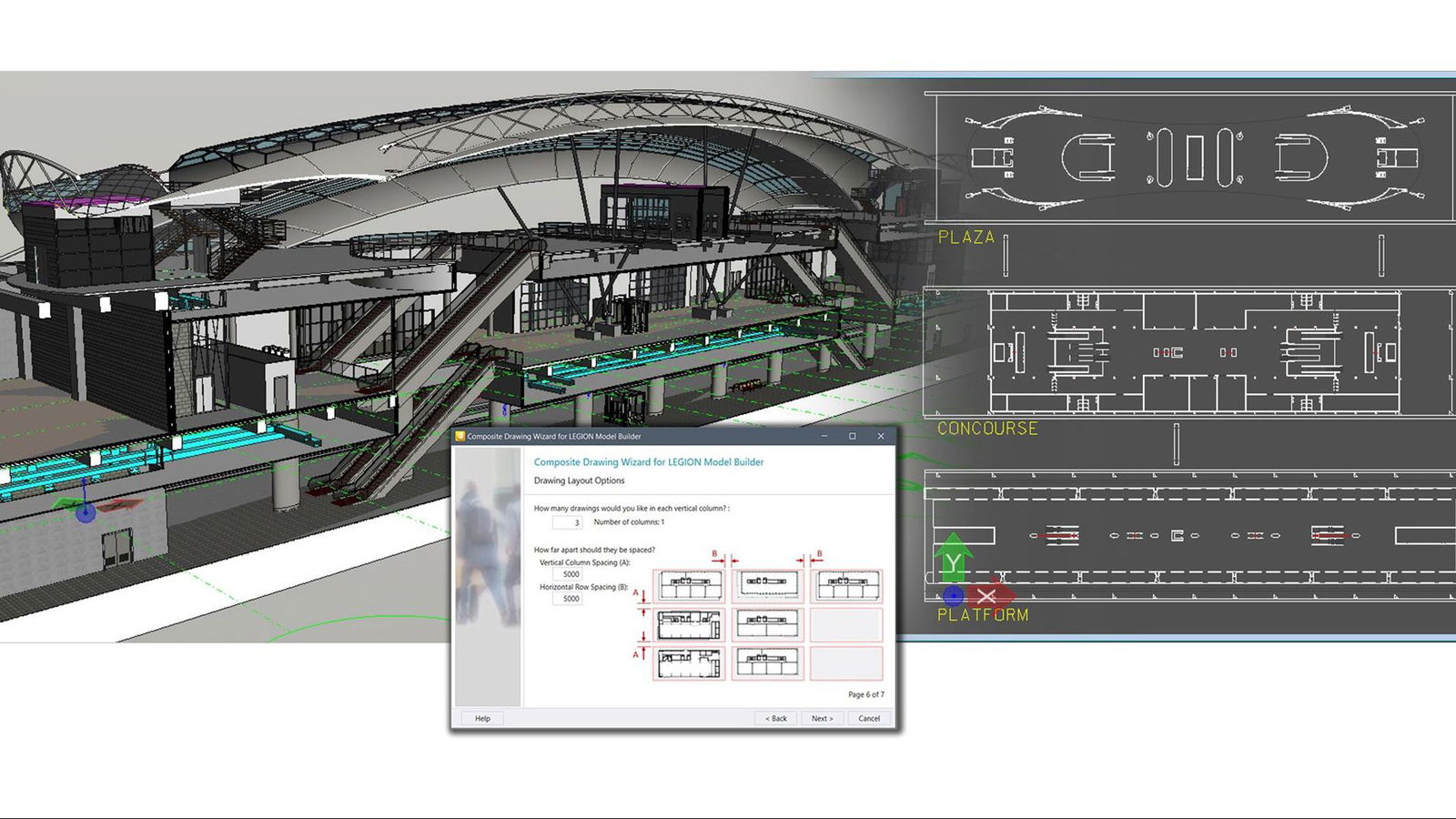Screen dimensions: 1456x819
Task: Click the top-left layout preview thumbnail
Action: (x=690, y=586)
